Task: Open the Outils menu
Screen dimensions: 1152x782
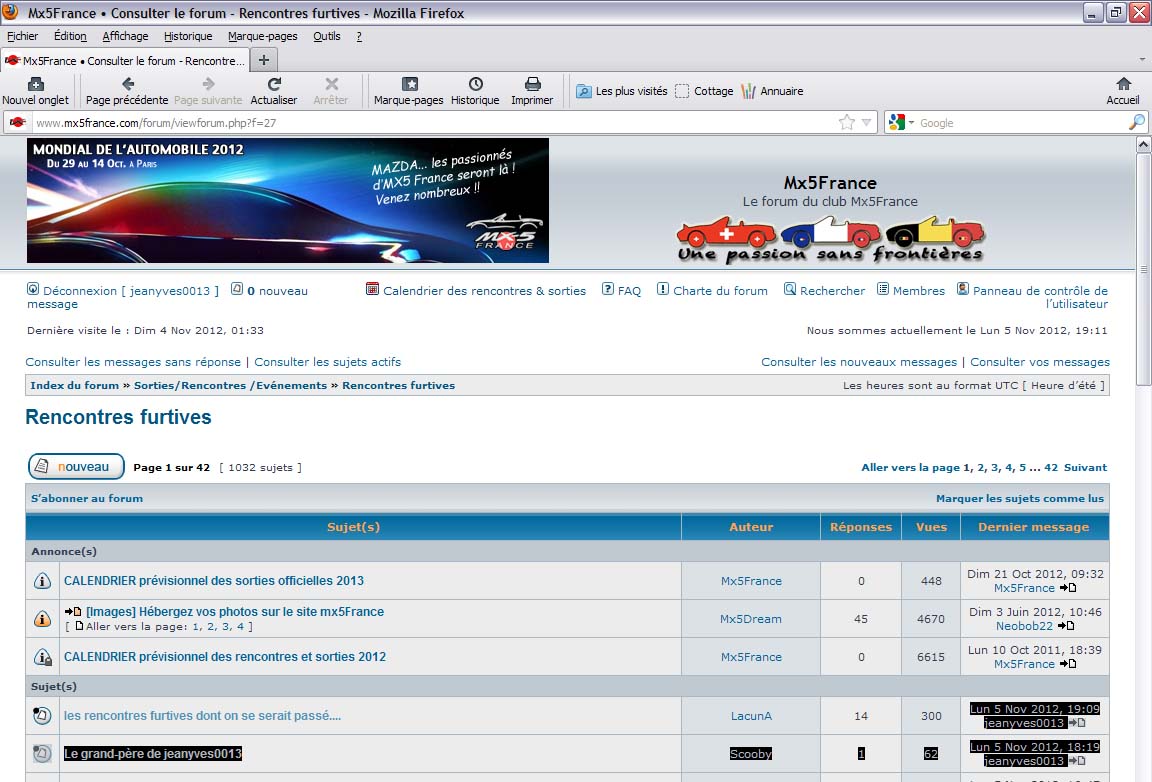Action: tap(327, 36)
